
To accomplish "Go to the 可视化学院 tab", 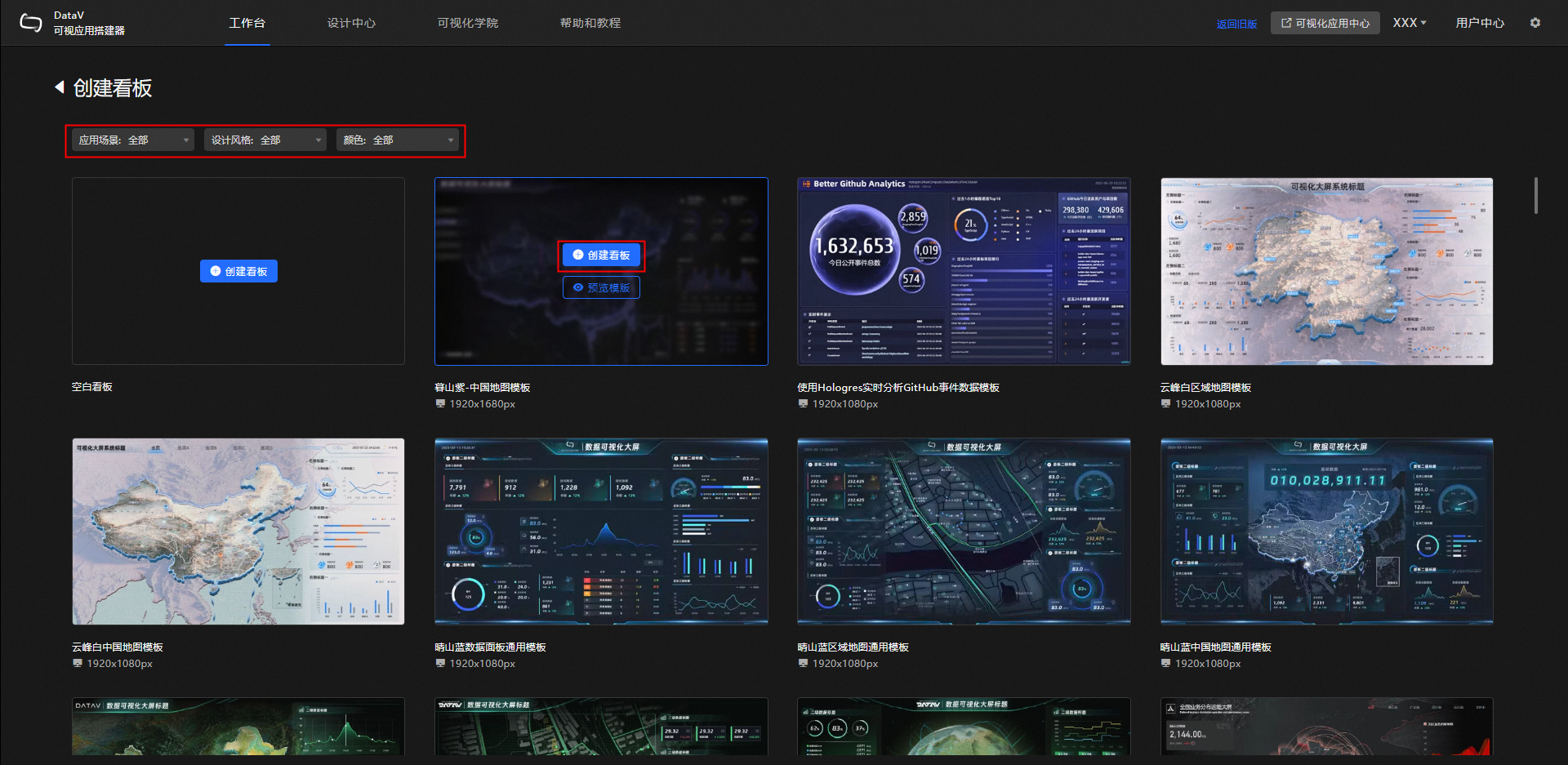I will click(467, 23).
